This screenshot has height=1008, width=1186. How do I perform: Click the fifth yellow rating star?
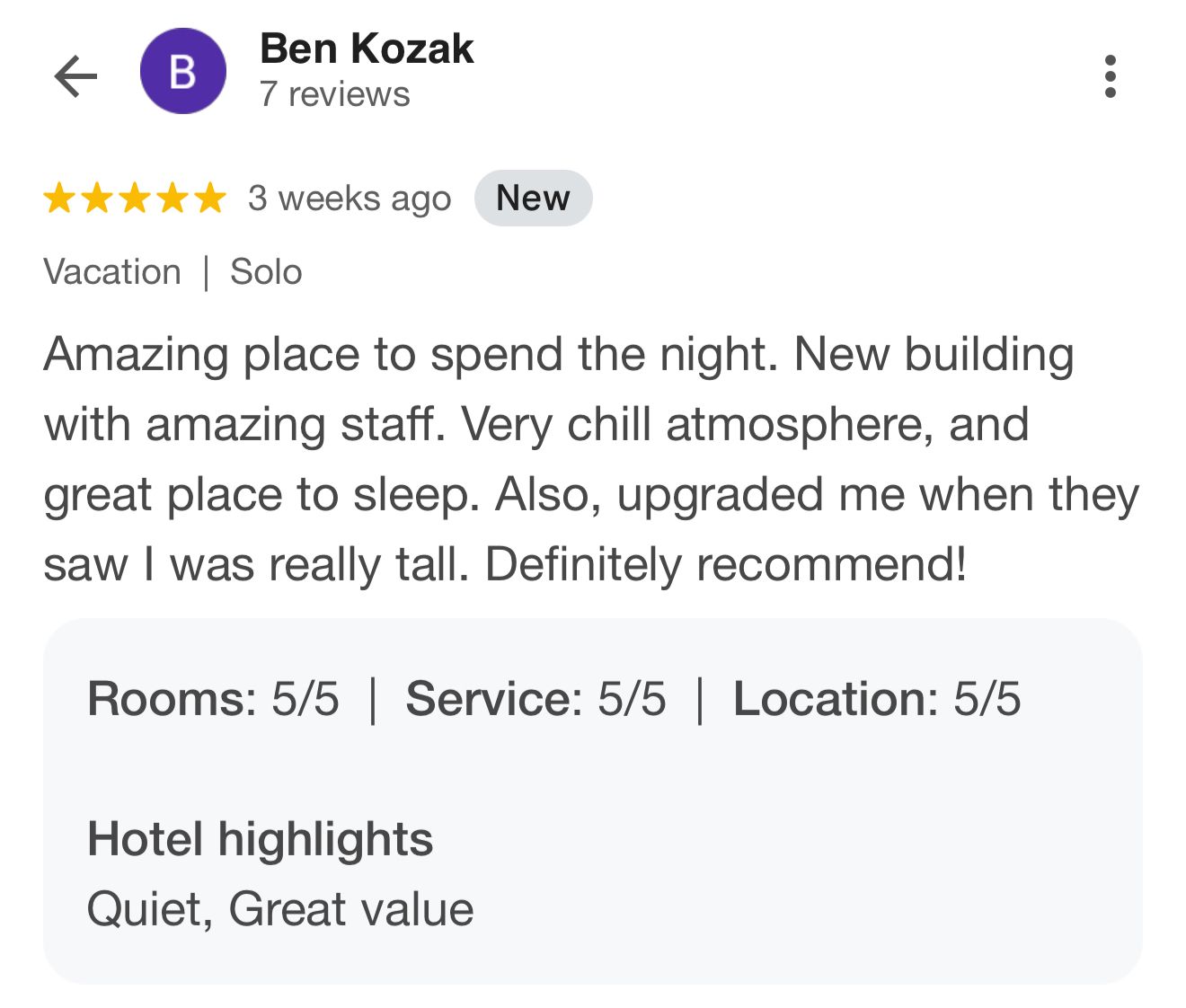(210, 199)
